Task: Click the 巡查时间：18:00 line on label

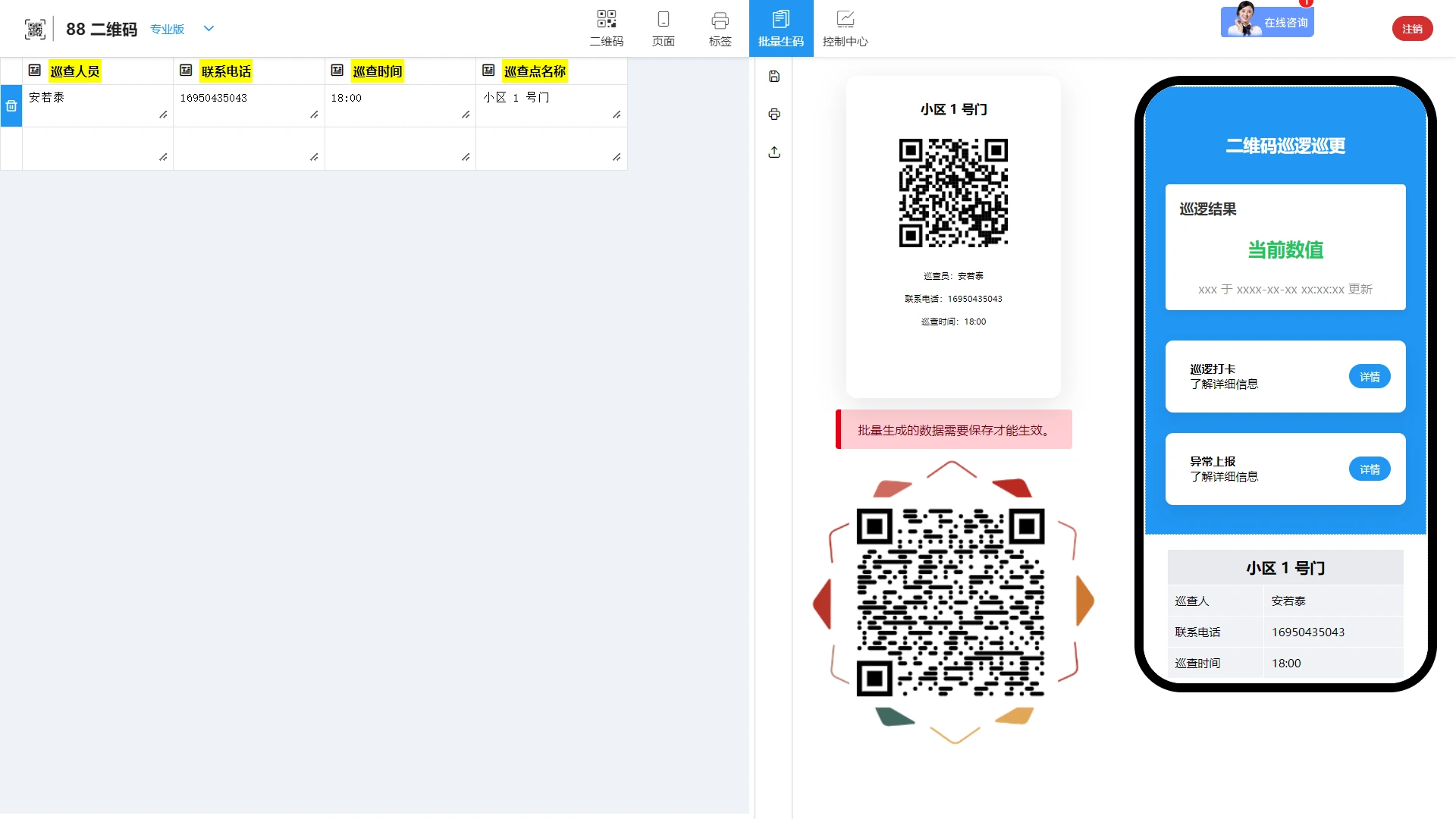Action: pos(953,322)
